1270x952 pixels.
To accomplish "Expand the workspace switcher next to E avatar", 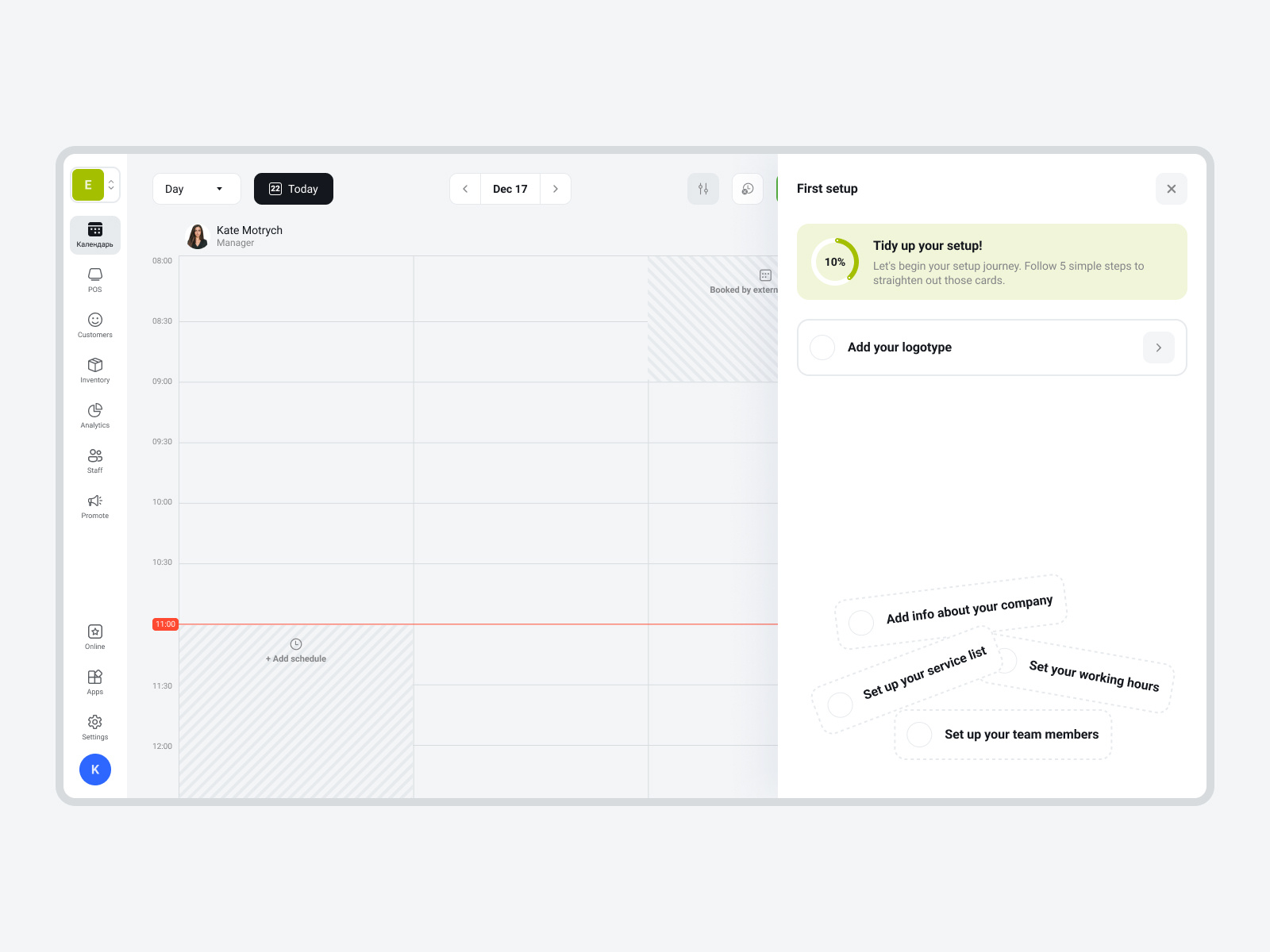I will pos(111,184).
